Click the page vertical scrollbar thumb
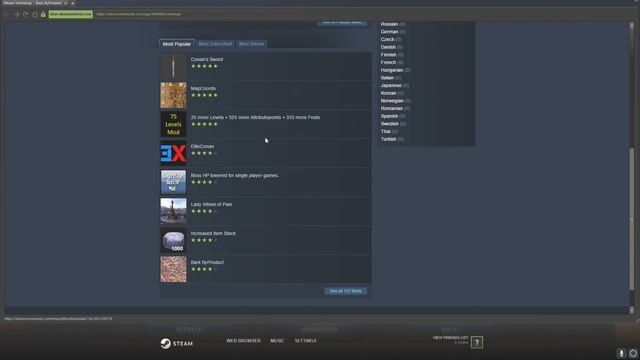640x360 pixels. pos(632,218)
